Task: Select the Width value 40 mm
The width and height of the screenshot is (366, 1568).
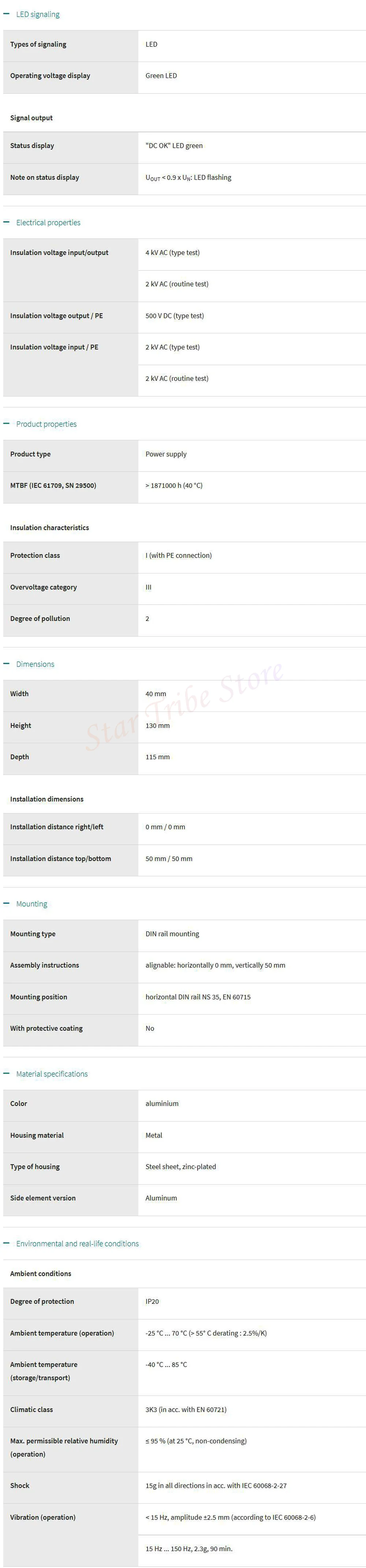Action: coord(156,694)
